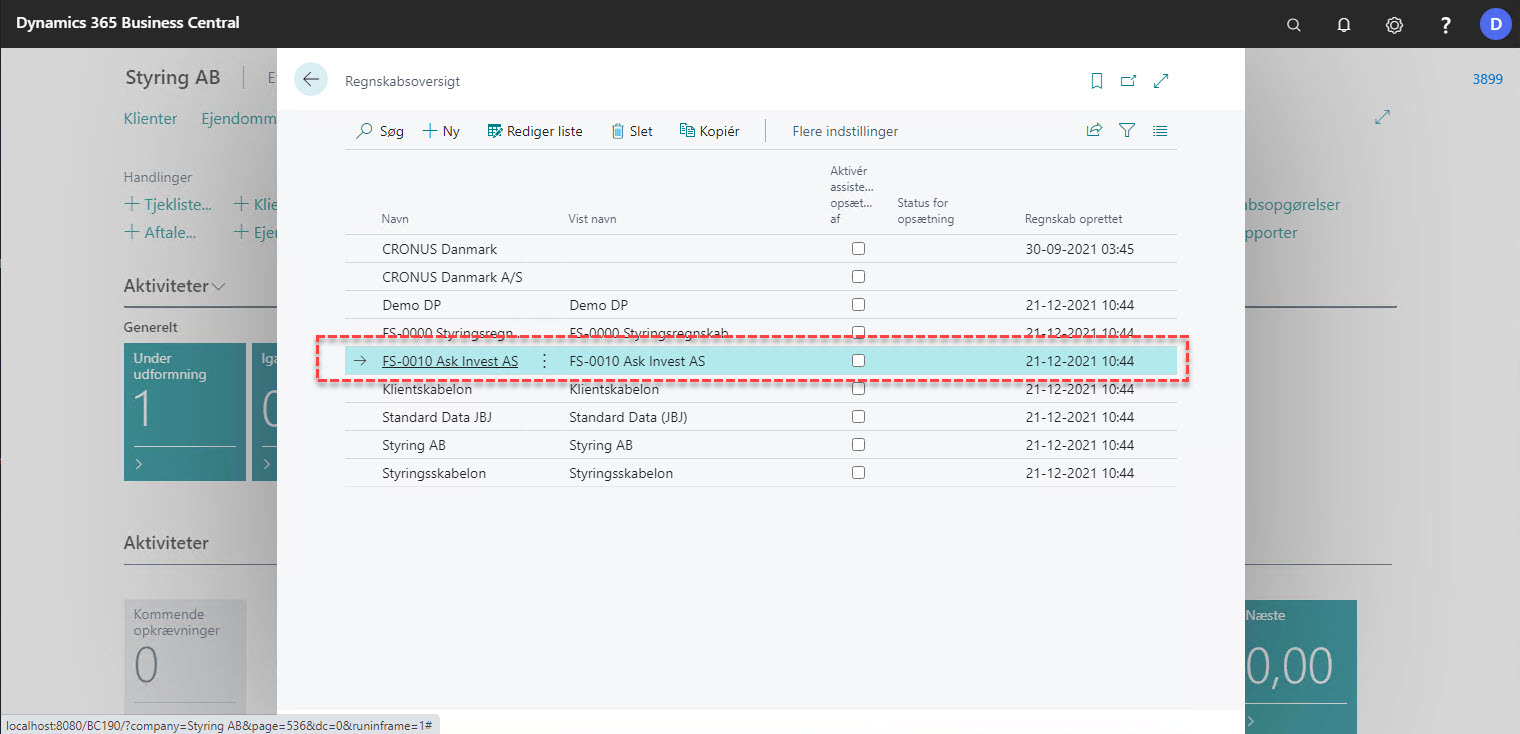Click the Standard Data (JBJ) display name cell
1520x734 pixels.
click(628, 417)
